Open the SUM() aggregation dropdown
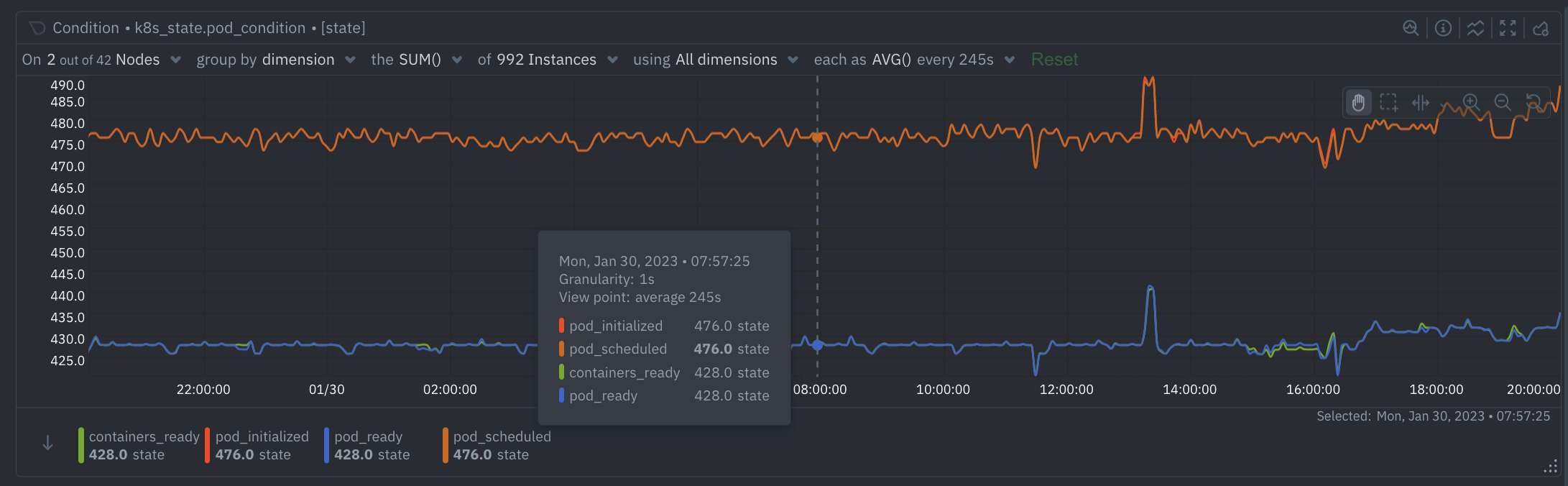The image size is (1568, 486). [x=417, y=60]
